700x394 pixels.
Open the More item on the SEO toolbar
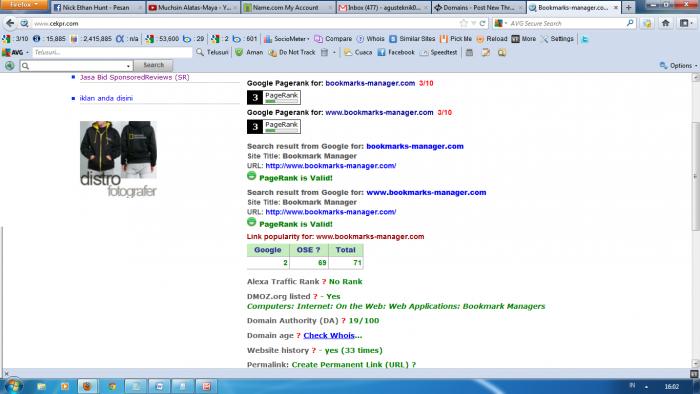point(524,39)
